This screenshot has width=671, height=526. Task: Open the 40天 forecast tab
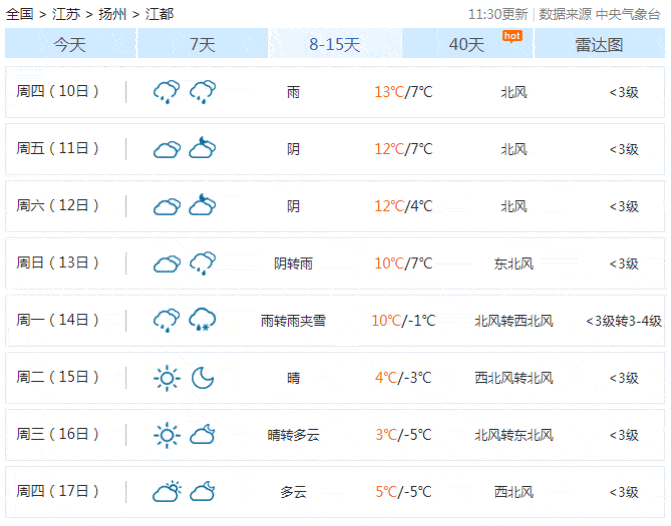[x=466, y=44]
